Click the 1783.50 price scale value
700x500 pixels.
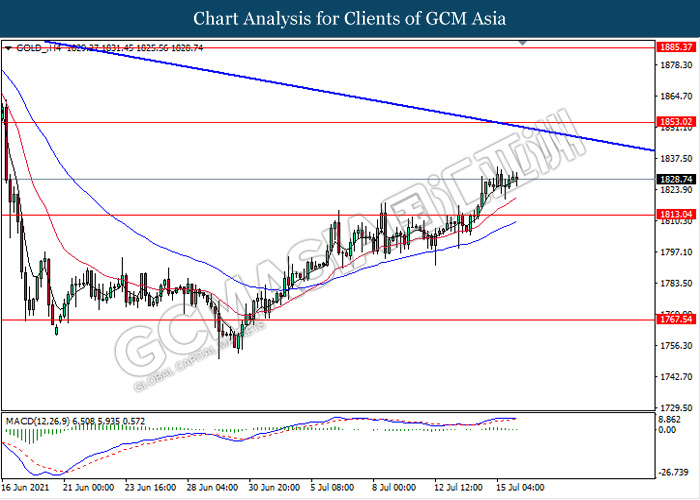(x=676, y=283)
